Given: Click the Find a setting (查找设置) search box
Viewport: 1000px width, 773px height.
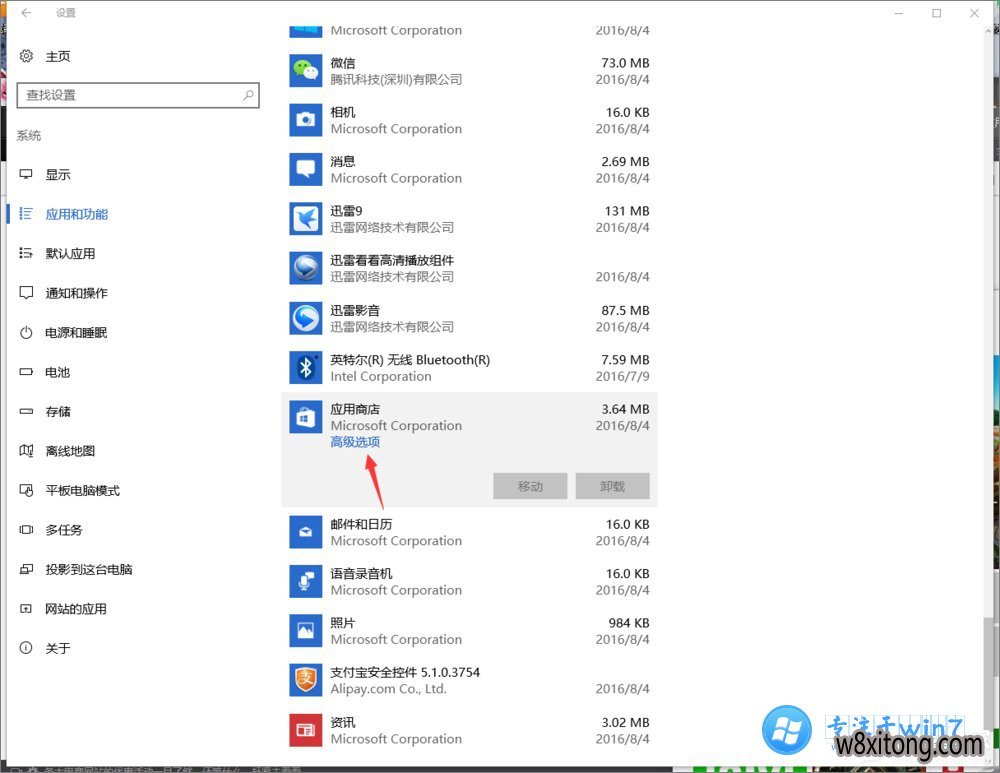Looking at the screenshot, I should tap(130, 96).
